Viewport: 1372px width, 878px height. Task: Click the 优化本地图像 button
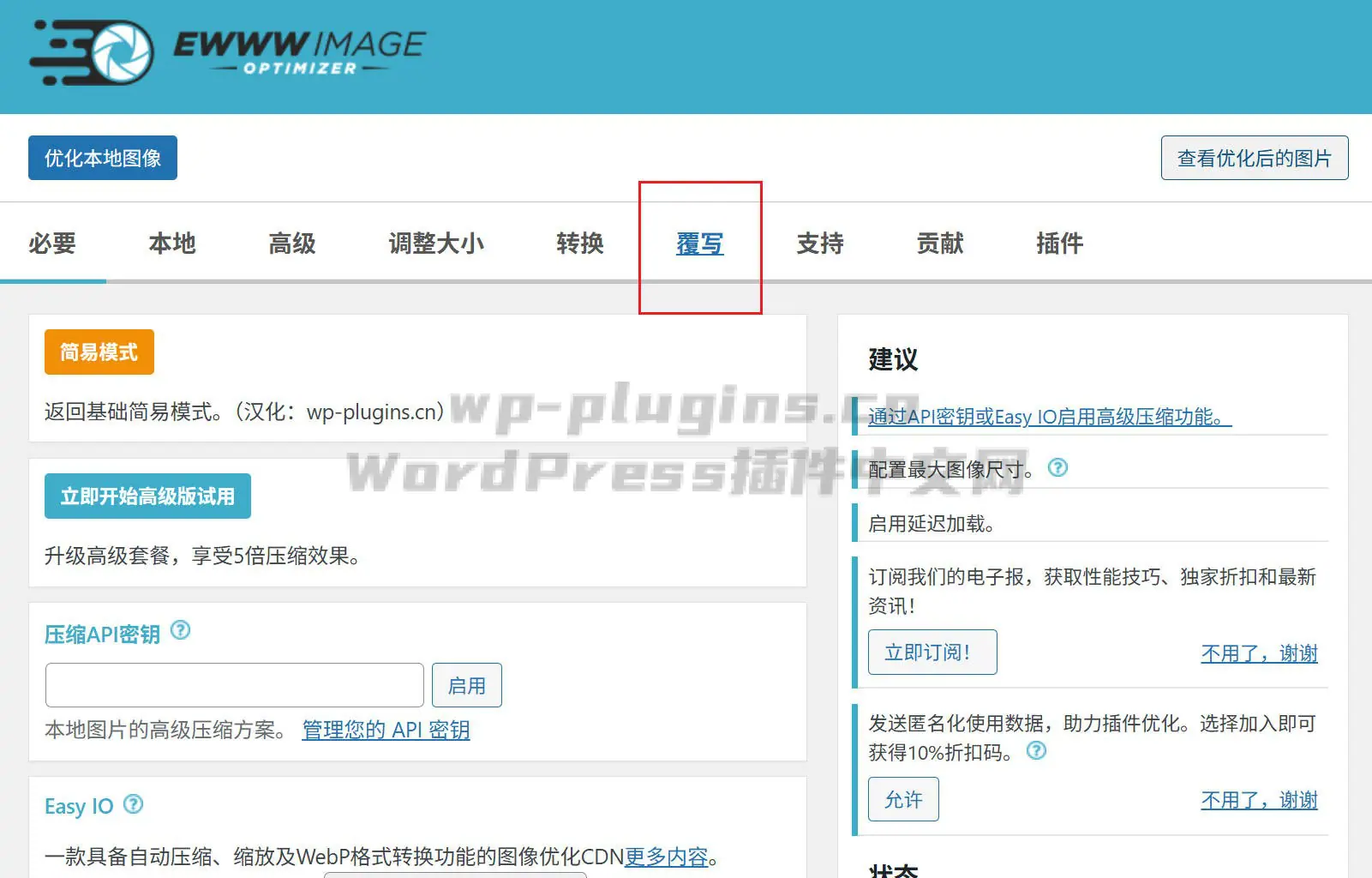click(x=102, y=157)
